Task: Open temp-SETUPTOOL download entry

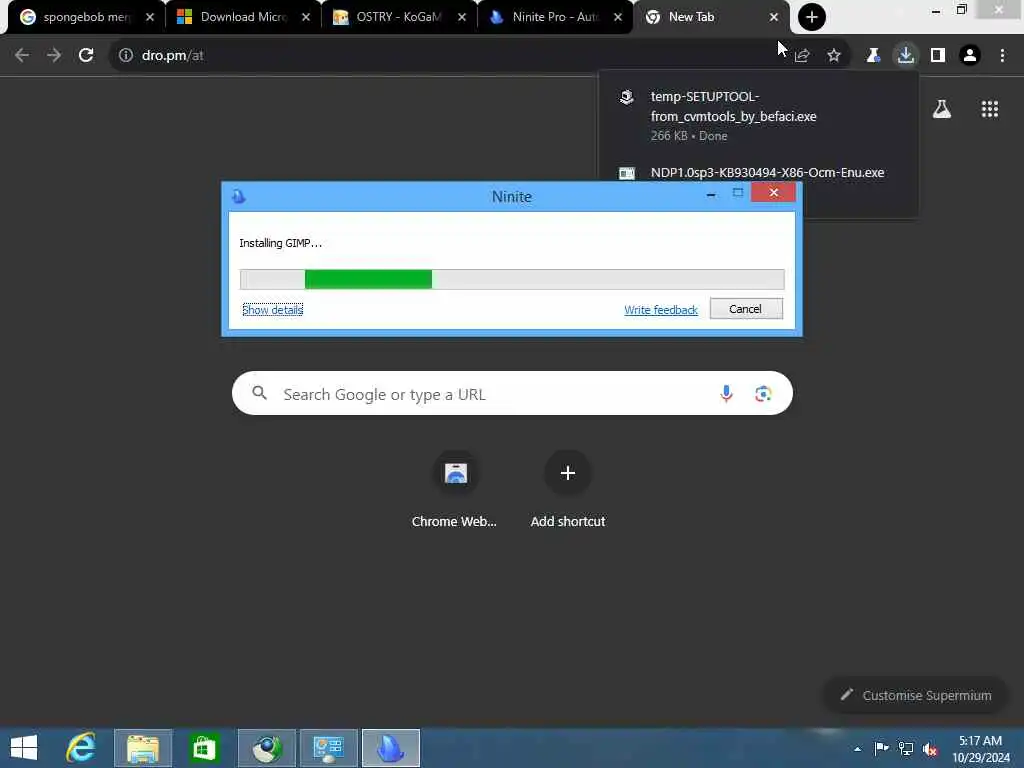Action: pyautogui.click(x=758, y=116)
